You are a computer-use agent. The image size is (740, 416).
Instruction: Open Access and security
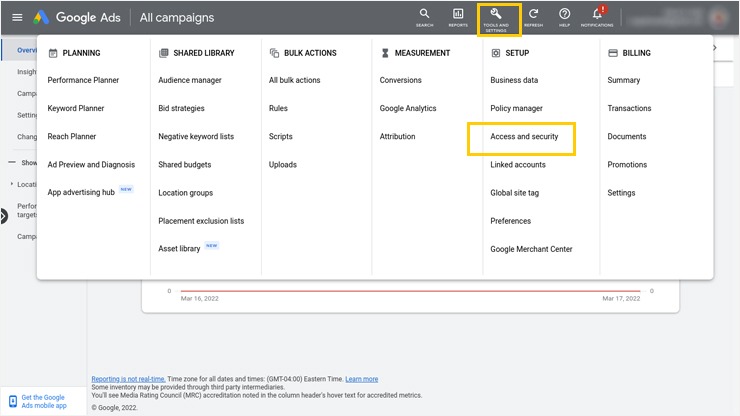point(524,136)
